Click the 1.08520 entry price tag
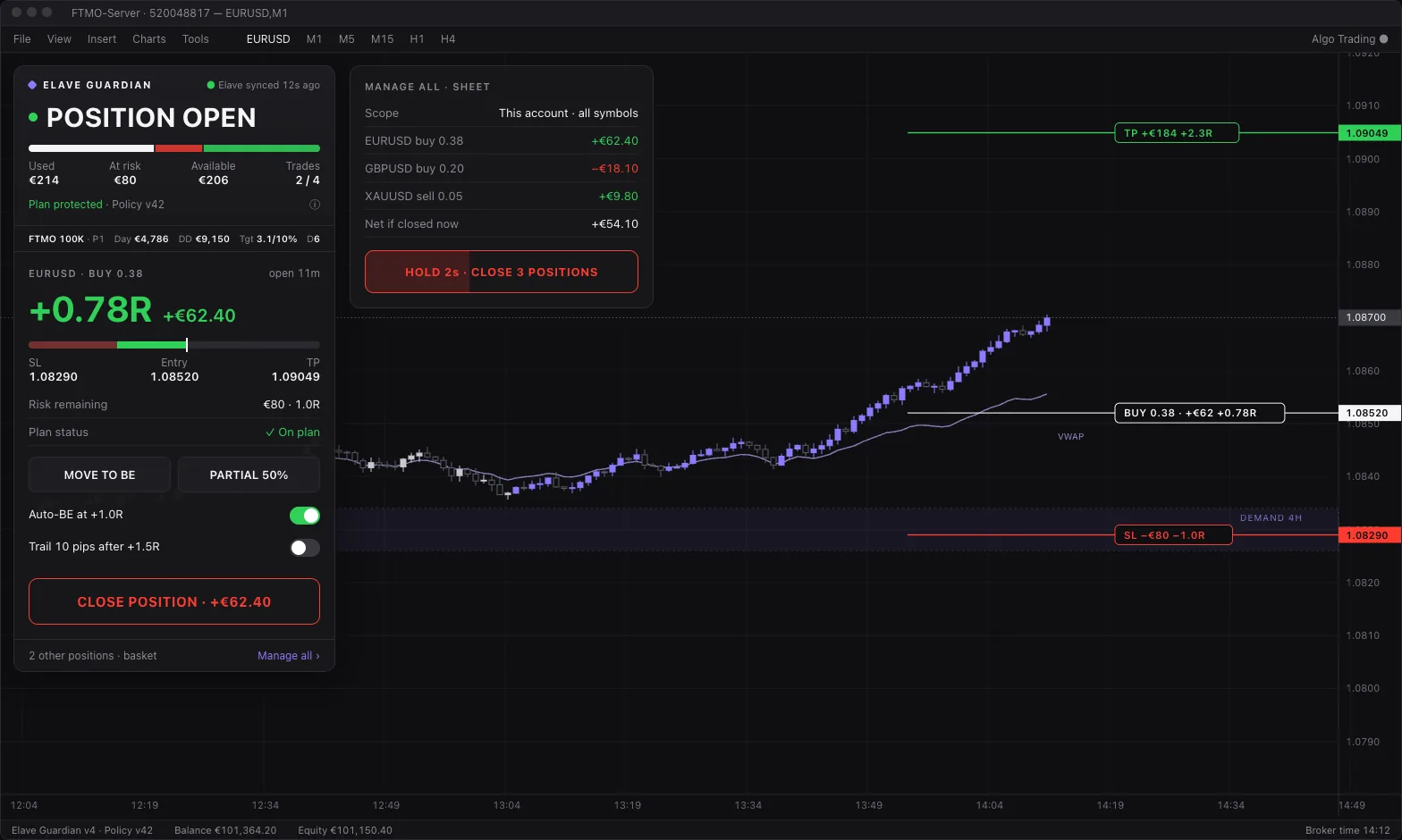Viewport: 1402px width, 840px height. (1369, 413)
